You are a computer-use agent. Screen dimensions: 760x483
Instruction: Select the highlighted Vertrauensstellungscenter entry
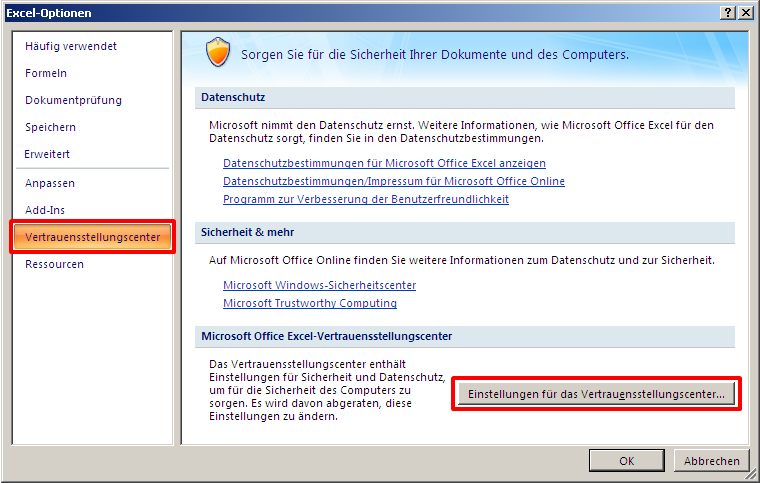pos(92,237)
